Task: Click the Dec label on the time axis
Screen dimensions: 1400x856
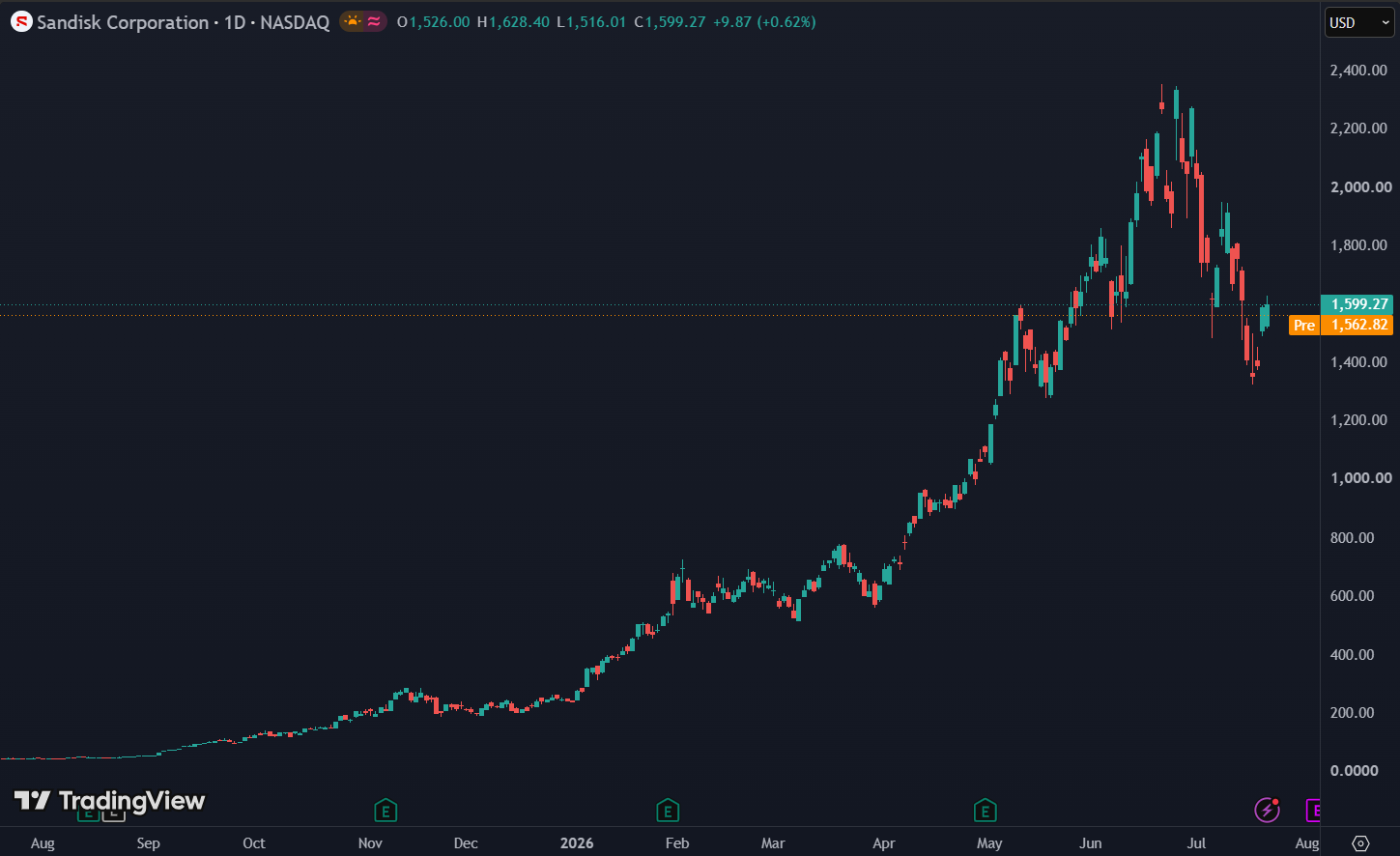Action: tap(466, 843)
